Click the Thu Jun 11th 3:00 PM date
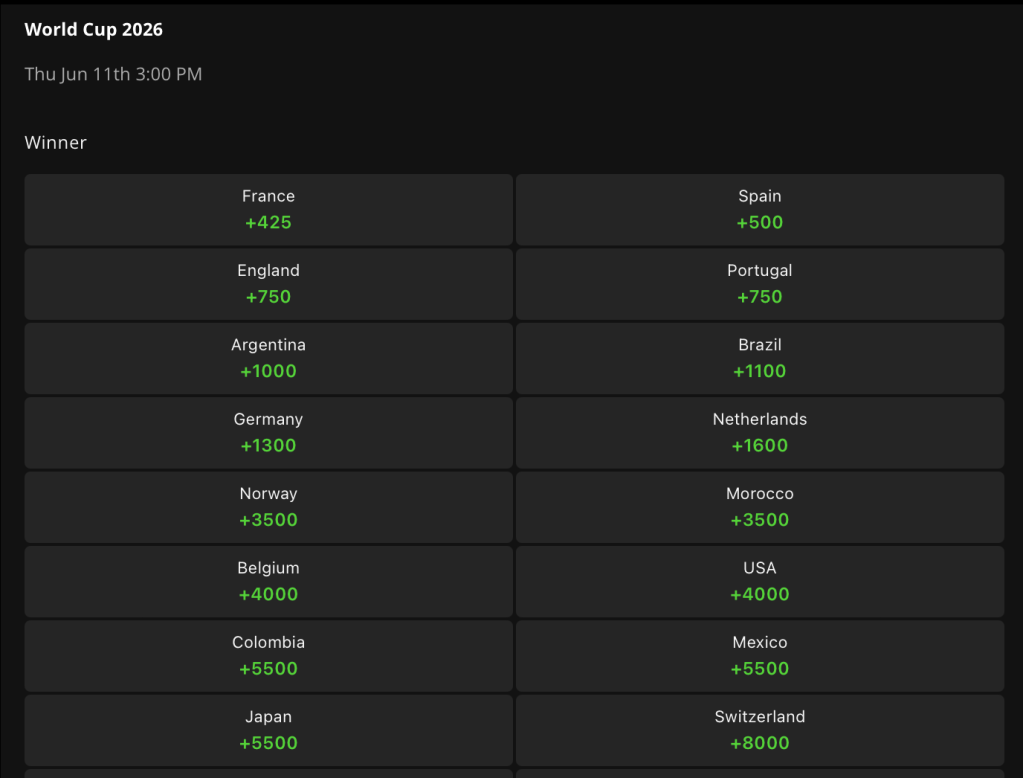Screen dimensions: 1023x778 (x=113, y=74)
